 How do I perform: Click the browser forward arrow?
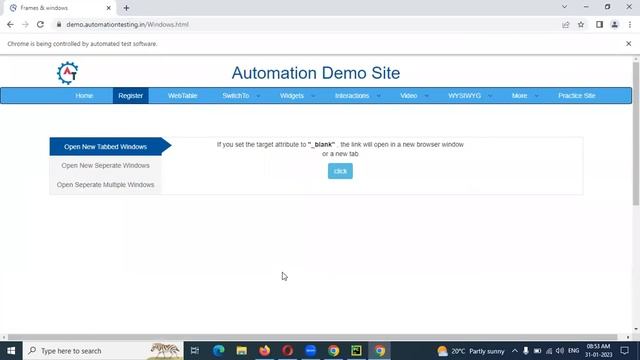[25, 24]
